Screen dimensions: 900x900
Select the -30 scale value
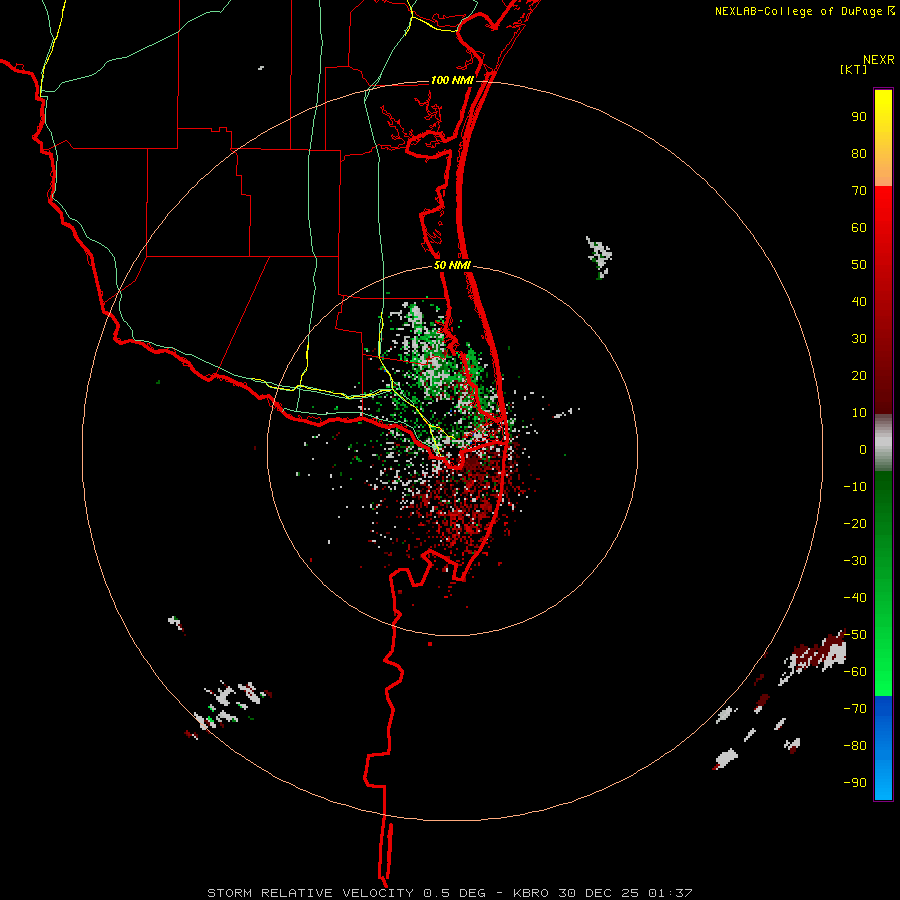(x=855, y=561)
